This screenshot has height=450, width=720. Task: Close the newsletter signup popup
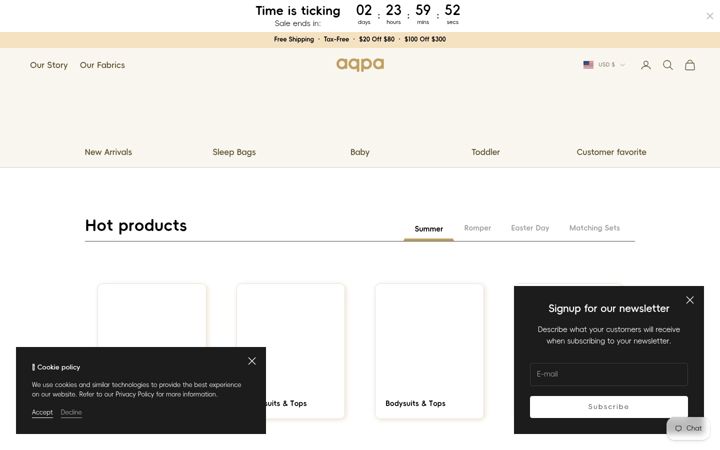tap(690, 300)
